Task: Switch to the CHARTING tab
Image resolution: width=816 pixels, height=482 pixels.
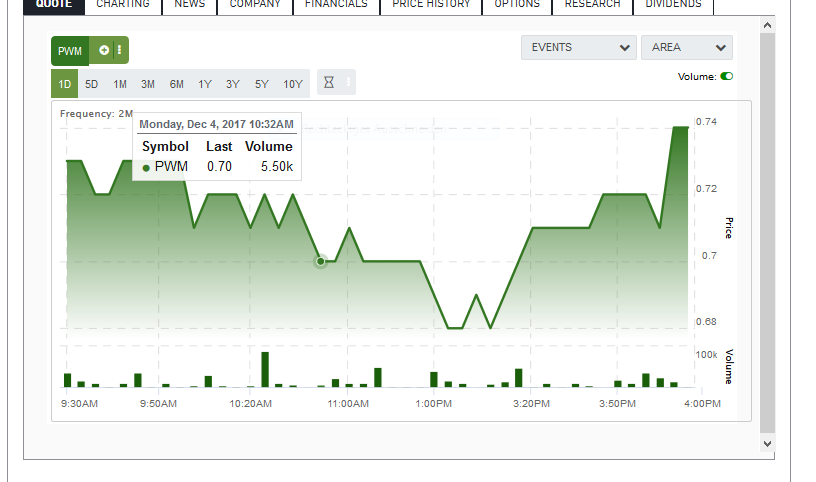Action: coord(123,5)
